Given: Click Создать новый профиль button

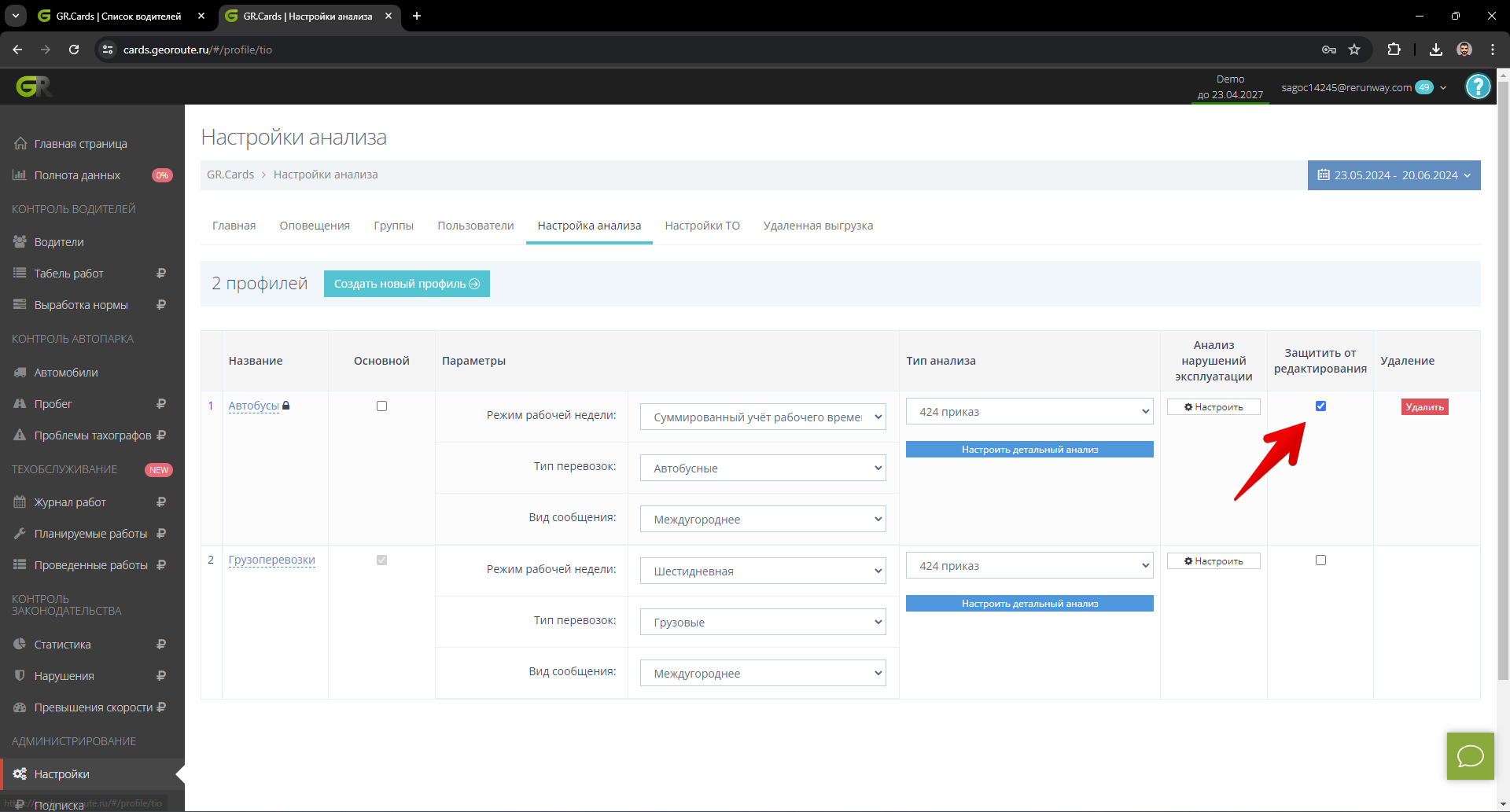Looking at the screenshot, I should click(x=407, y=284).
